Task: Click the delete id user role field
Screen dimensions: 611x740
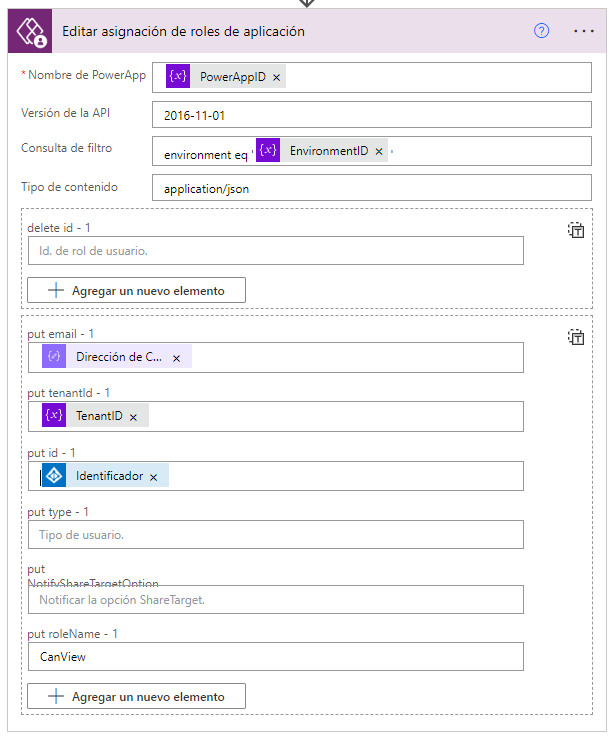Action: tap(276, 251)
